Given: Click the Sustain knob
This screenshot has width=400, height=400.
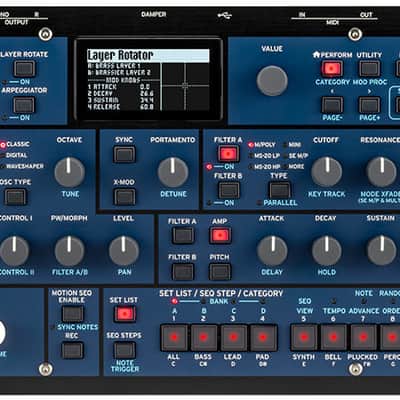Looking at the screenshot, I should tap(382, 251).
